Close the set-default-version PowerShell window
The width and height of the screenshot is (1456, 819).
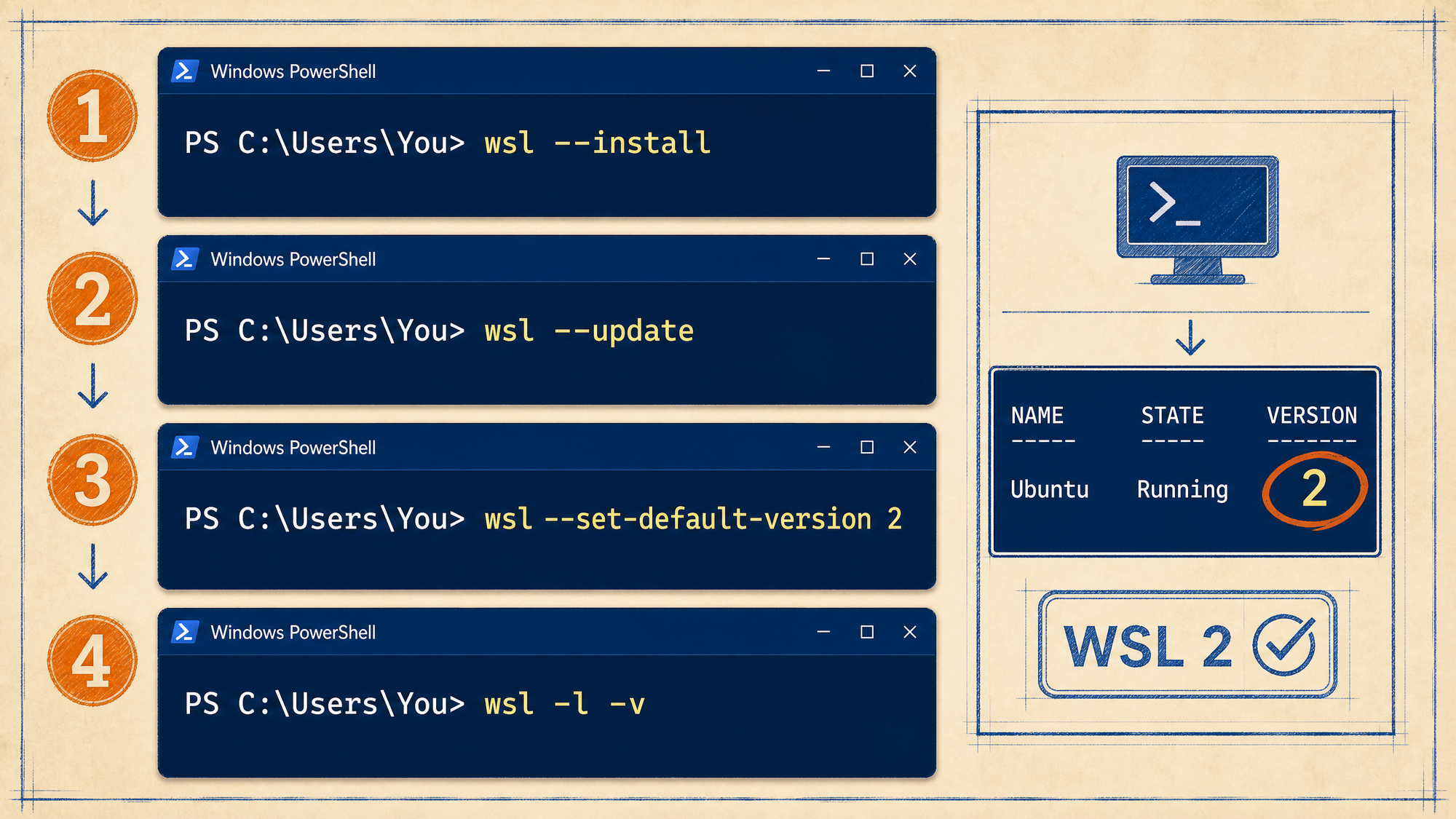910,447
